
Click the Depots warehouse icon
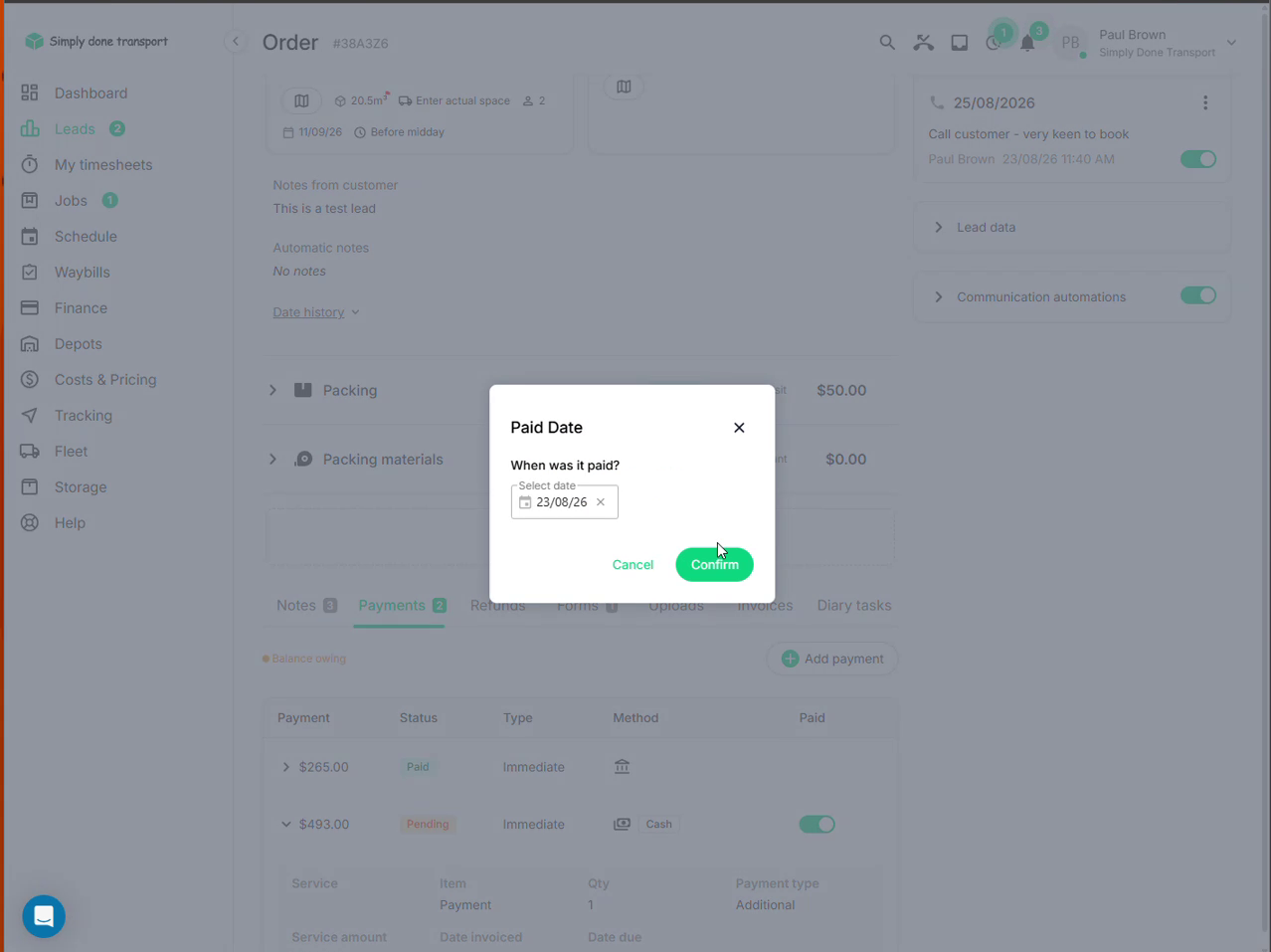(x=30, y=343)
